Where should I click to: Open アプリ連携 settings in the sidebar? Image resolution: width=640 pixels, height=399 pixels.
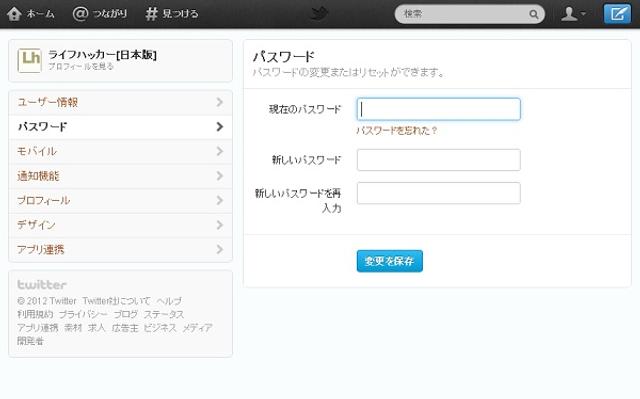click(120, 249)
